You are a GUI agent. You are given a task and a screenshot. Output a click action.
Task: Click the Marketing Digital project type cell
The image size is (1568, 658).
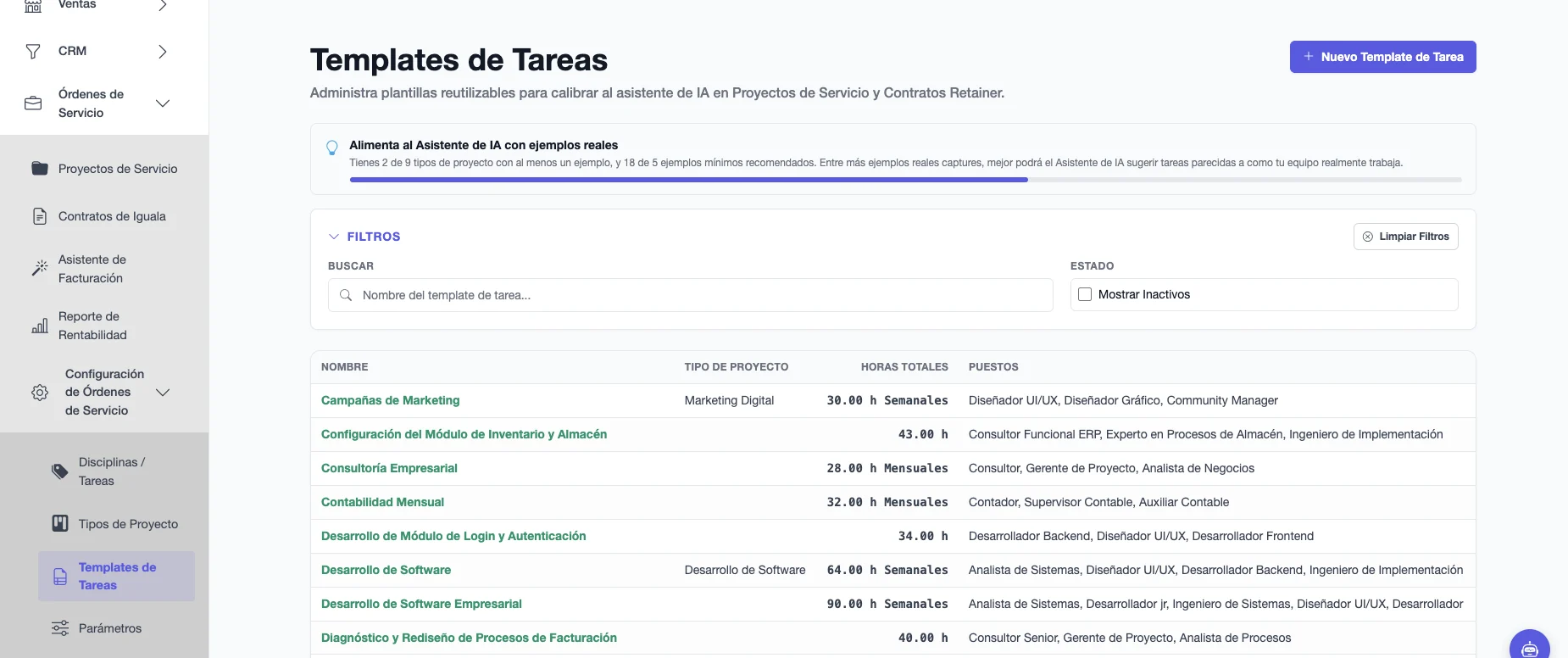(x=729, y=400)
